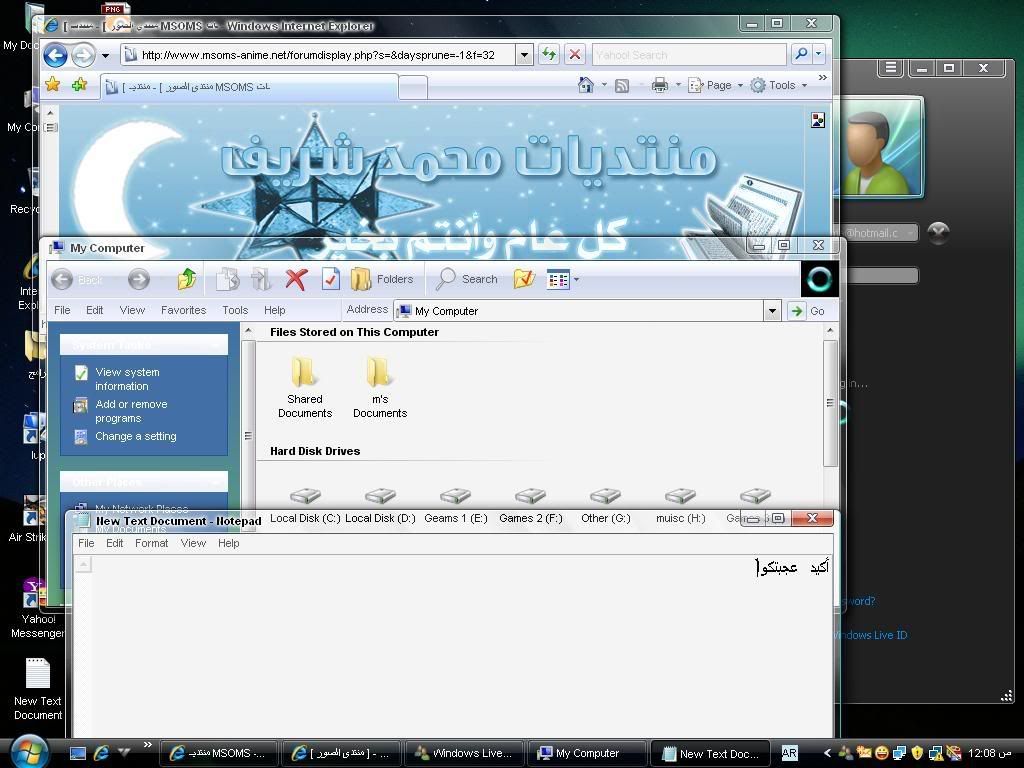Expand the IE address bar URL dropdown
This screenshot has width=1024, height=768.
(x=524, y=55)
